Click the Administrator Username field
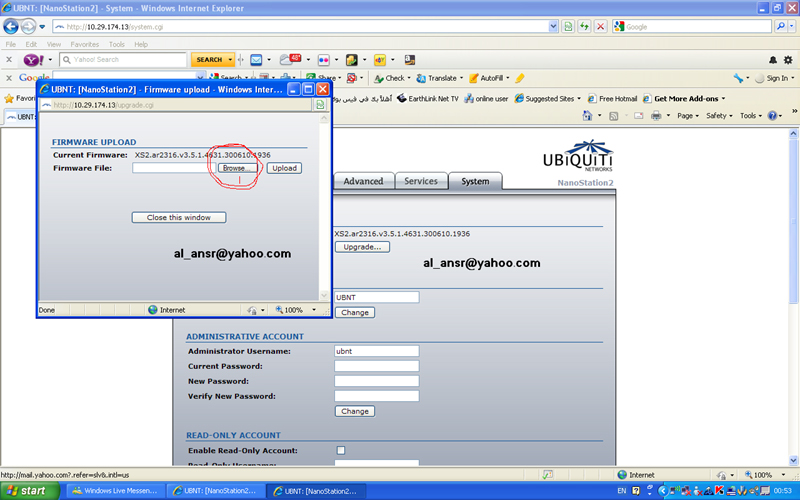Screen dimensions: 800x500 coord(377,351)
